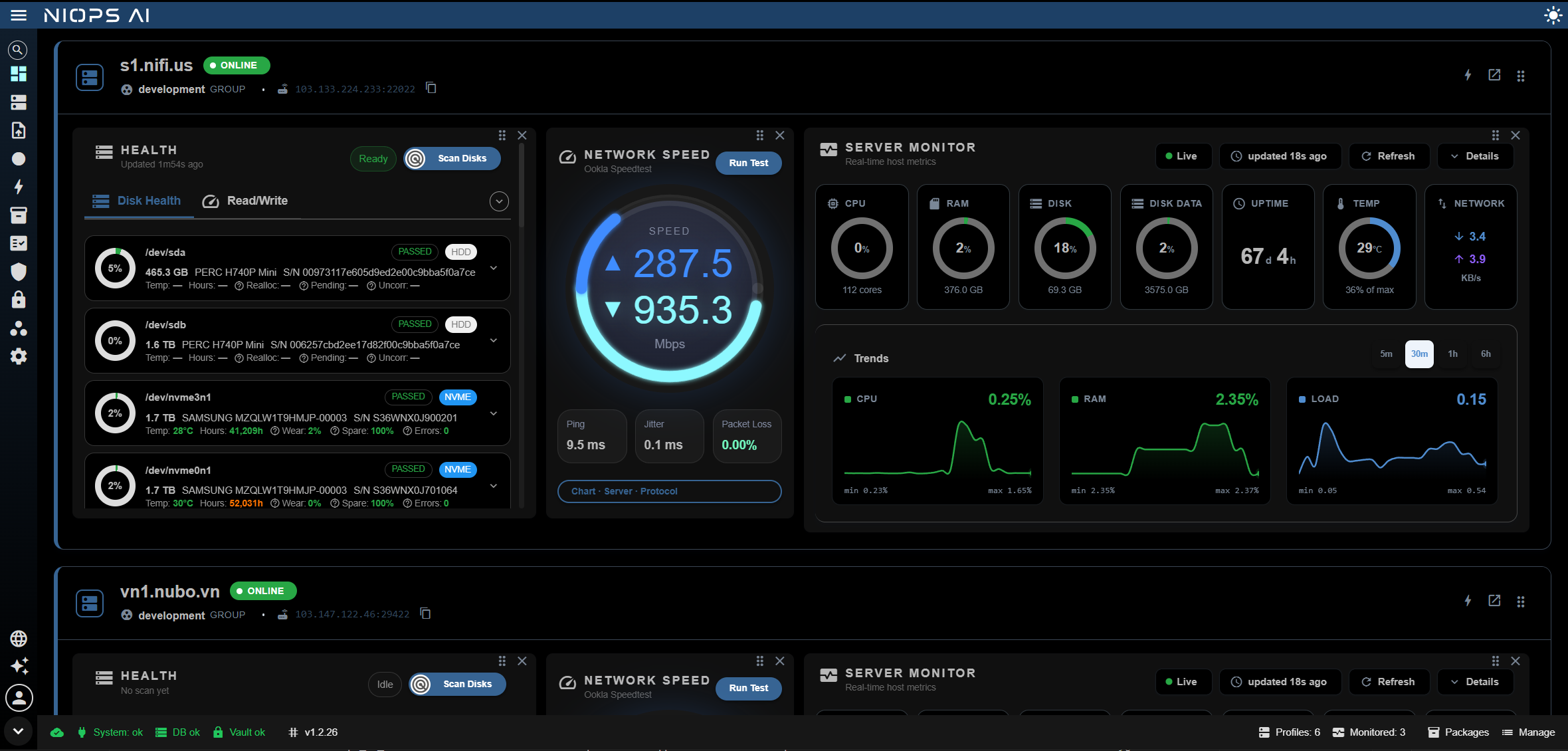Click the DISK 18% gauge card
1568x751 pixels.
(1065, 247)
